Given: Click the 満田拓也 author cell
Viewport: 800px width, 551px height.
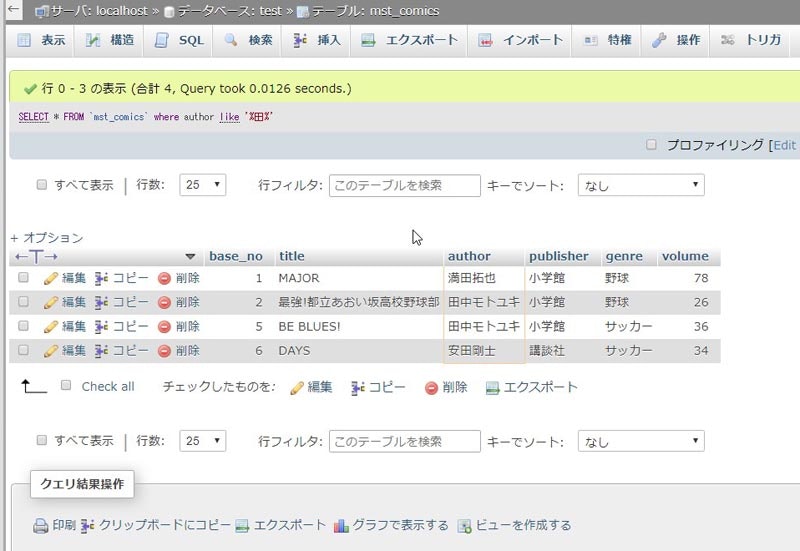Looking at the screenshot, I should (484, 278).
